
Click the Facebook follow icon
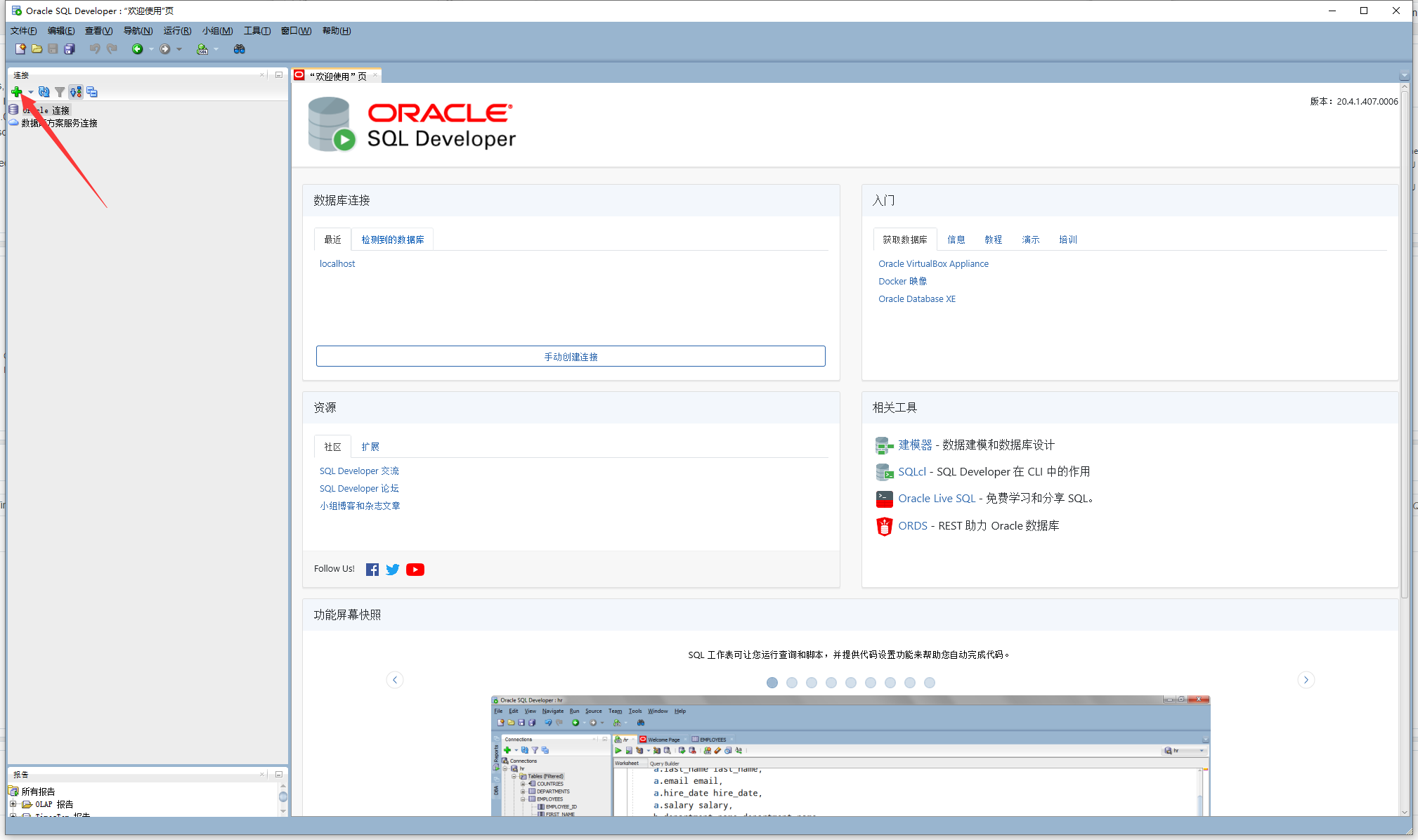point(372,569)
